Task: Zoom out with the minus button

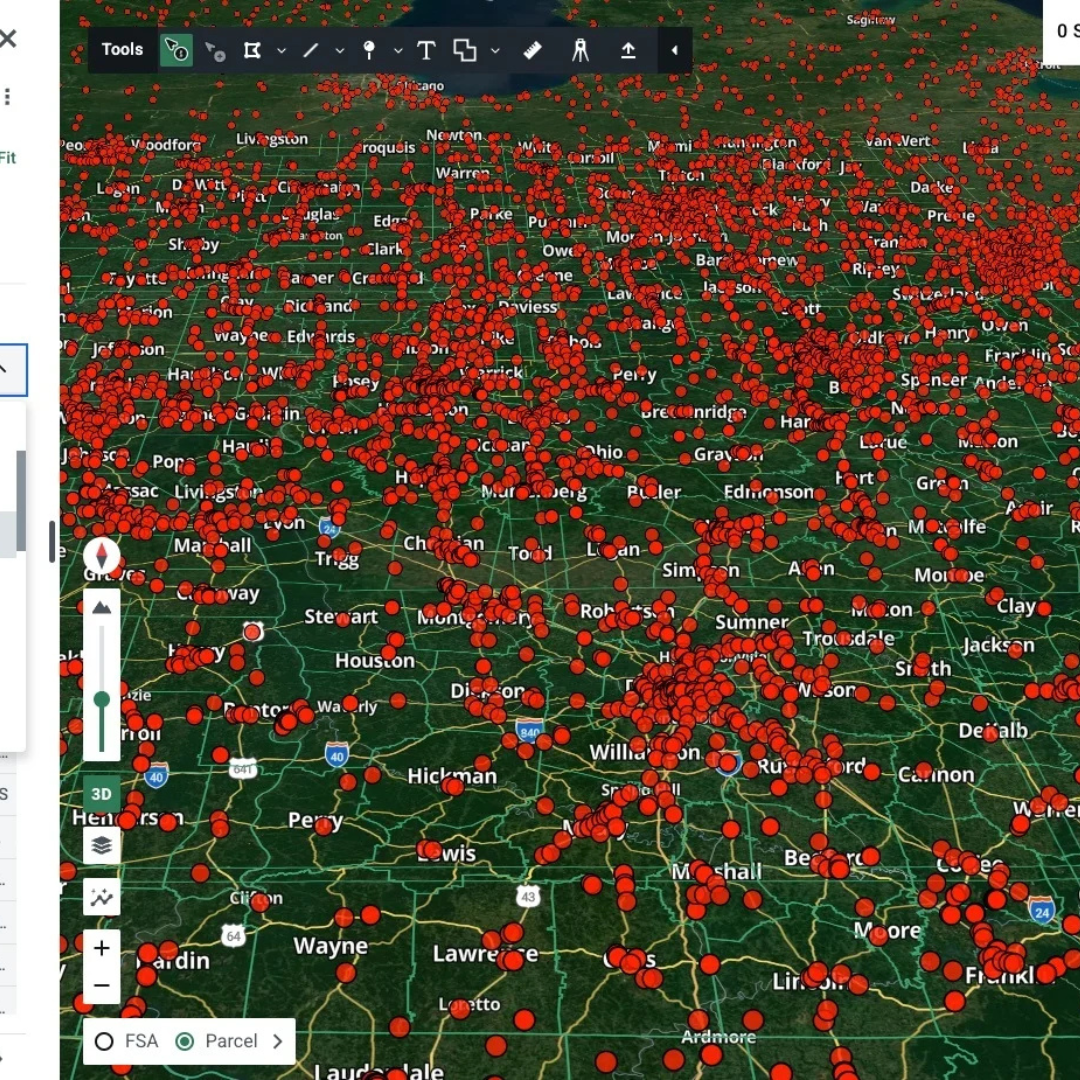Action: (101, 985)
